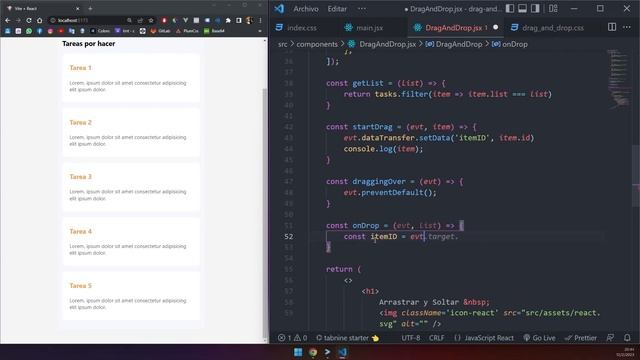
Task: Open the Archivo menu
Action: 306,9
